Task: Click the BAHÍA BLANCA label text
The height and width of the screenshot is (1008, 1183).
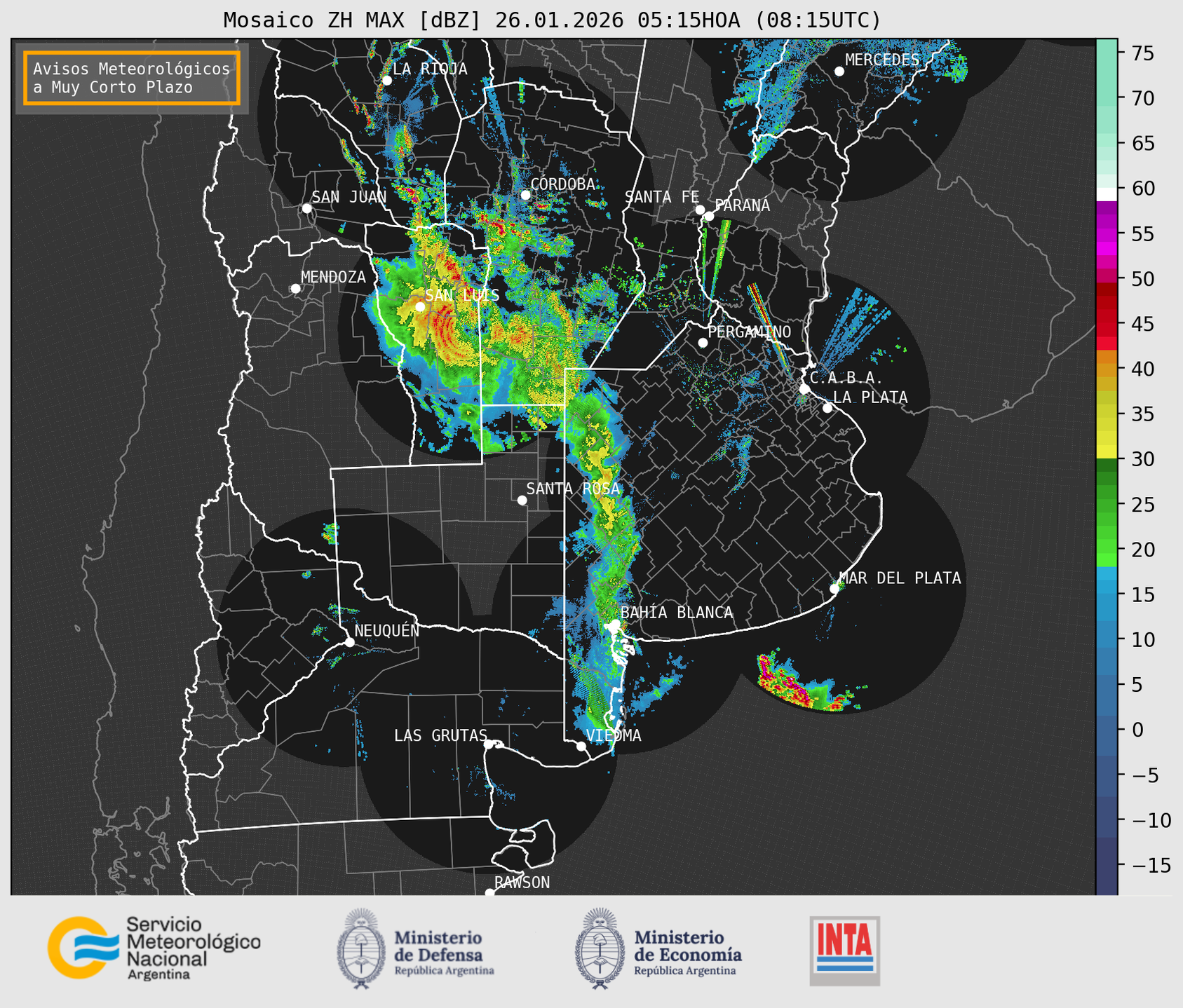Action: (677, 612)
